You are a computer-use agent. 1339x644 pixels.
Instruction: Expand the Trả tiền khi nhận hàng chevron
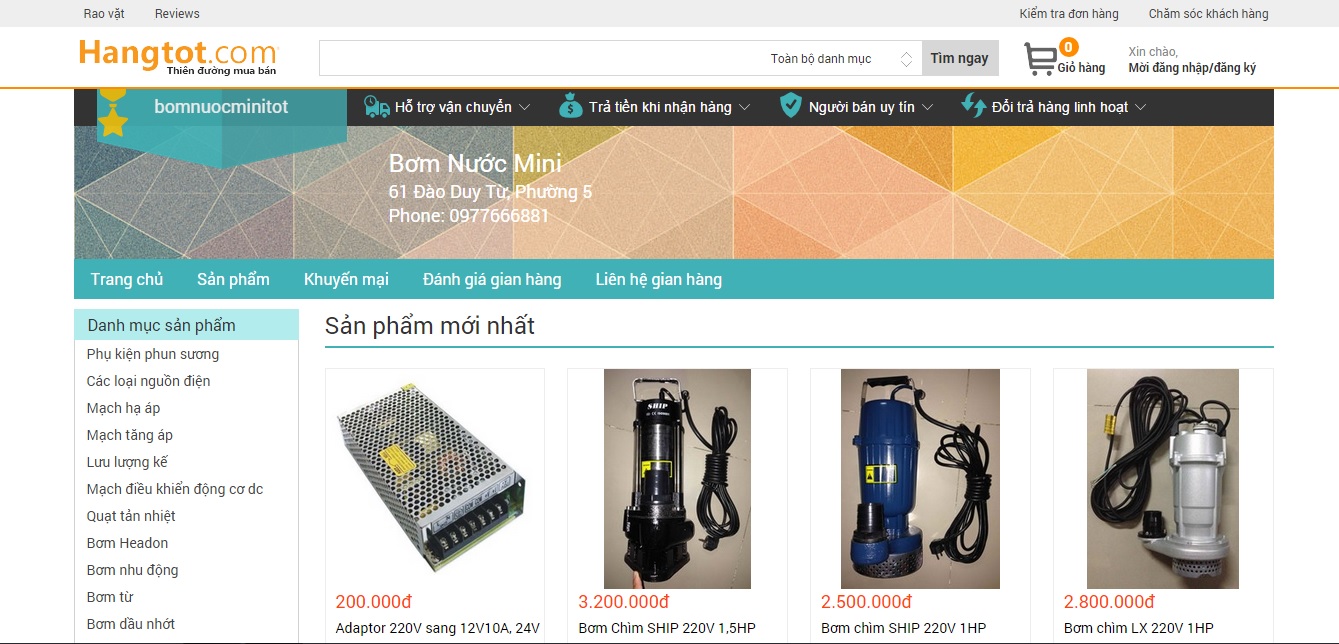tap(744, 107)
